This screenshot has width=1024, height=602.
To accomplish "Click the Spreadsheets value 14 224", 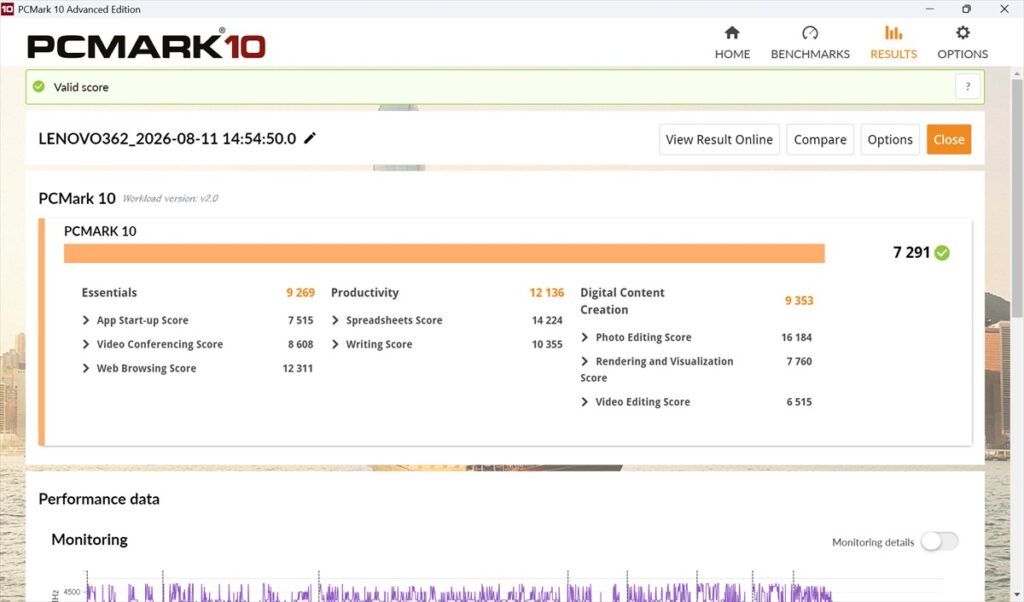I will click(x=547, y=321).
